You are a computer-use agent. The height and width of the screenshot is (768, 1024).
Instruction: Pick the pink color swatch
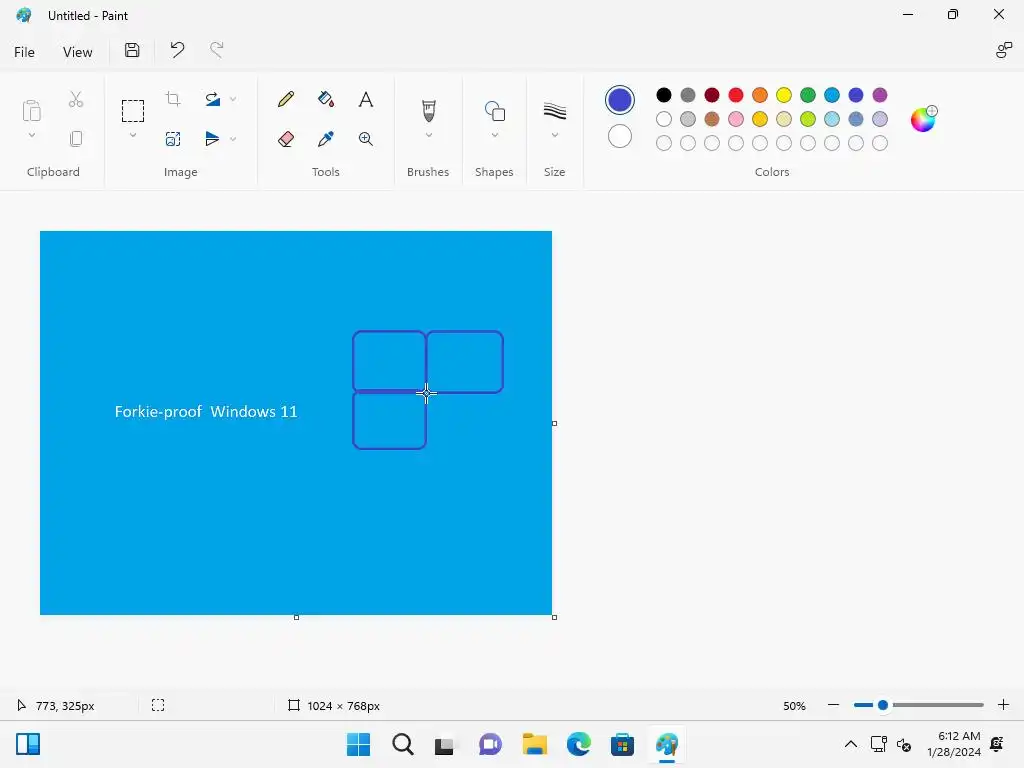(x=736, y=119)
